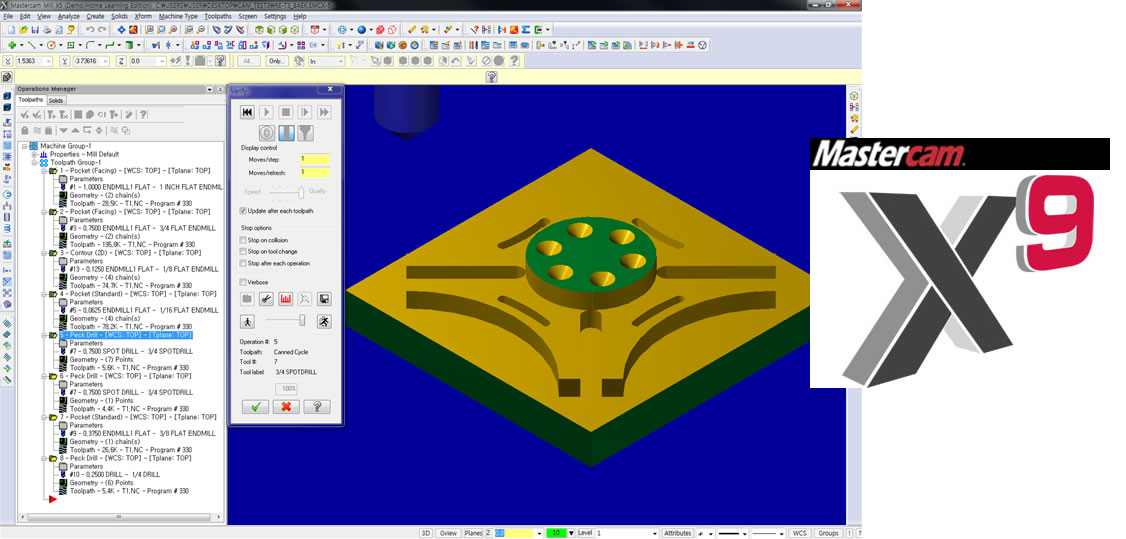Screen dimensions: 1126x539
Task: Open the Operations Manager panel dropdown arrow
Action: [x=209, y=89]
